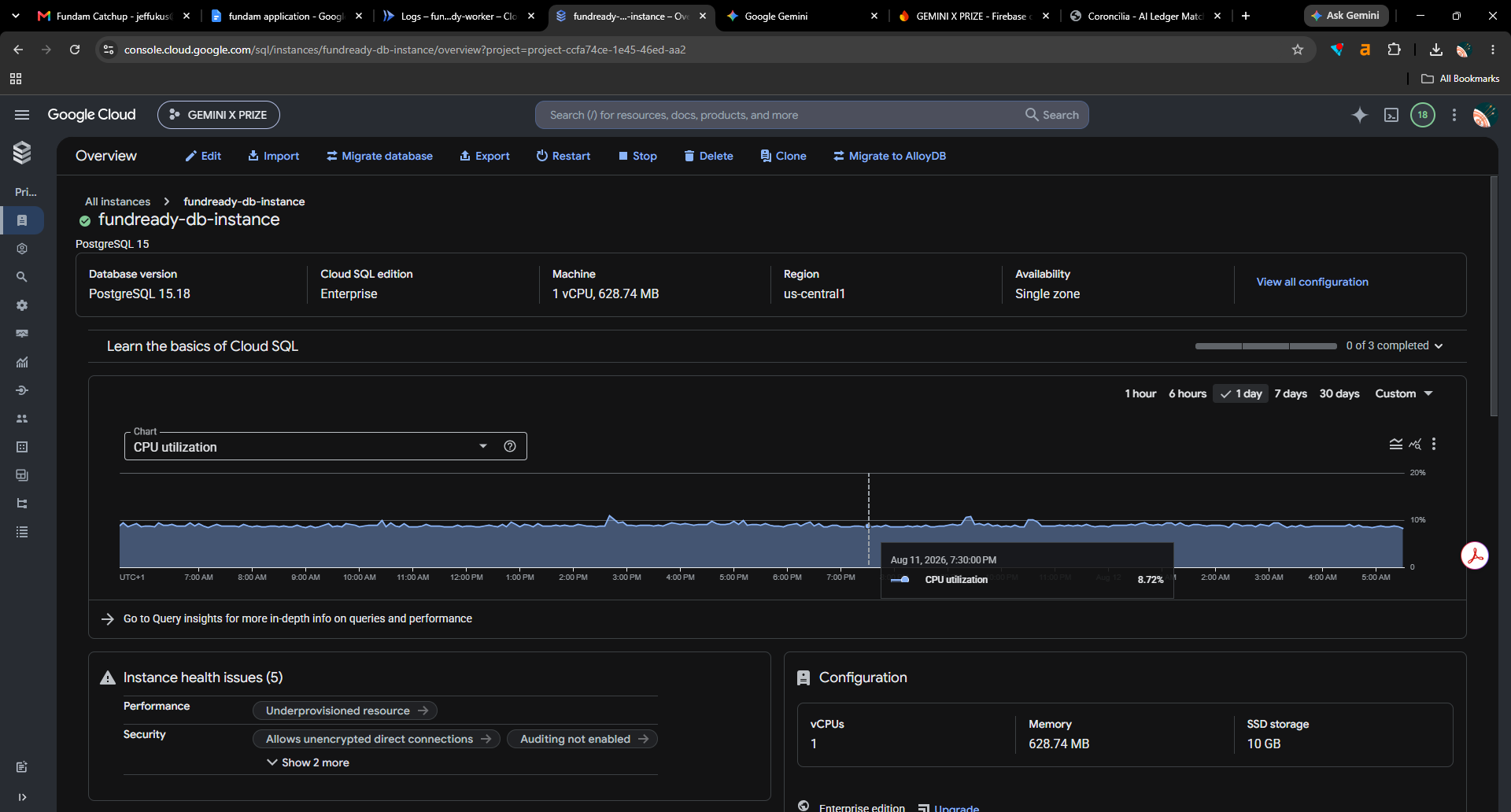Open browser downloads icon

[1436, 50]
